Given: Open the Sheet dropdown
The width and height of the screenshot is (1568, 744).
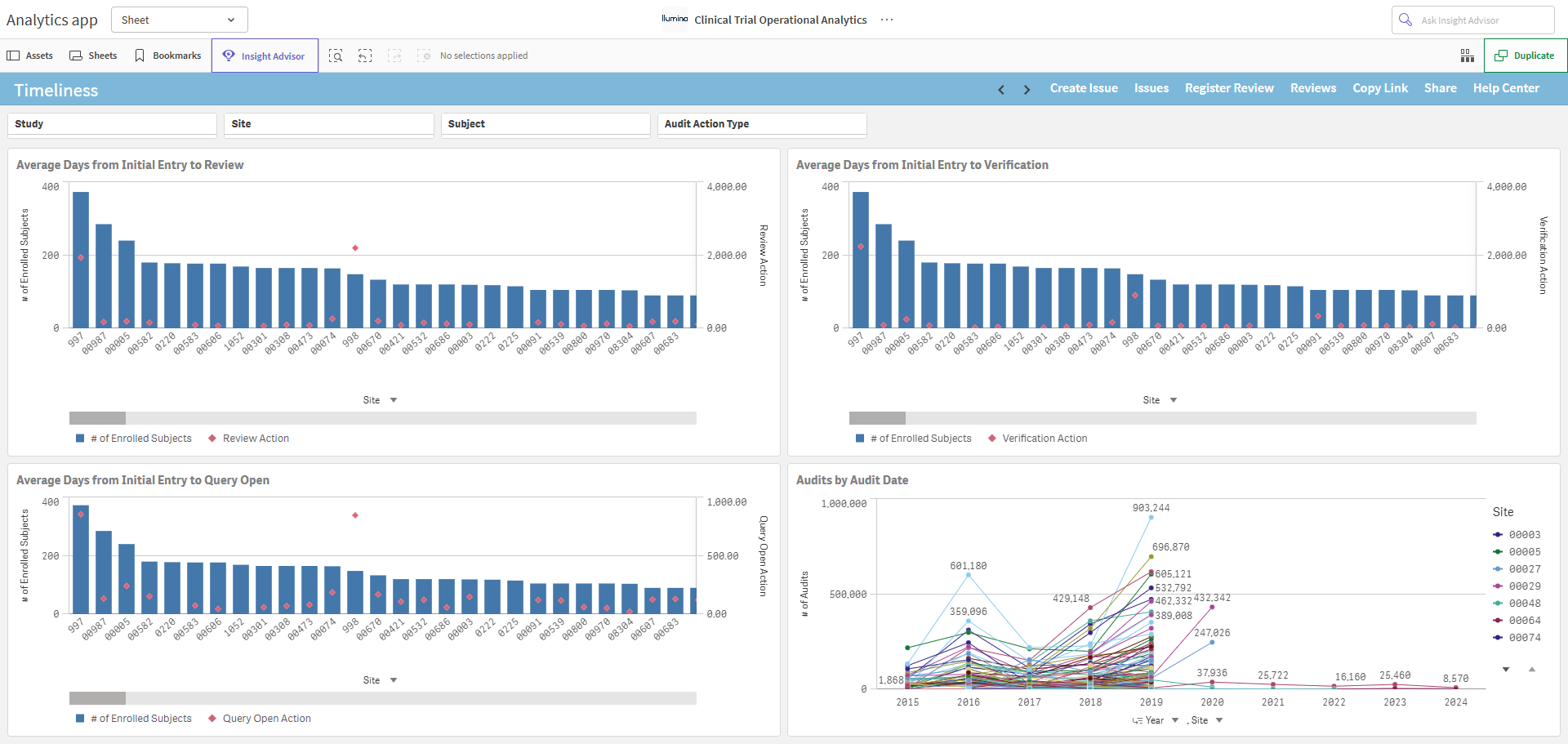Looking at the screenshot, I should (180, 20).
